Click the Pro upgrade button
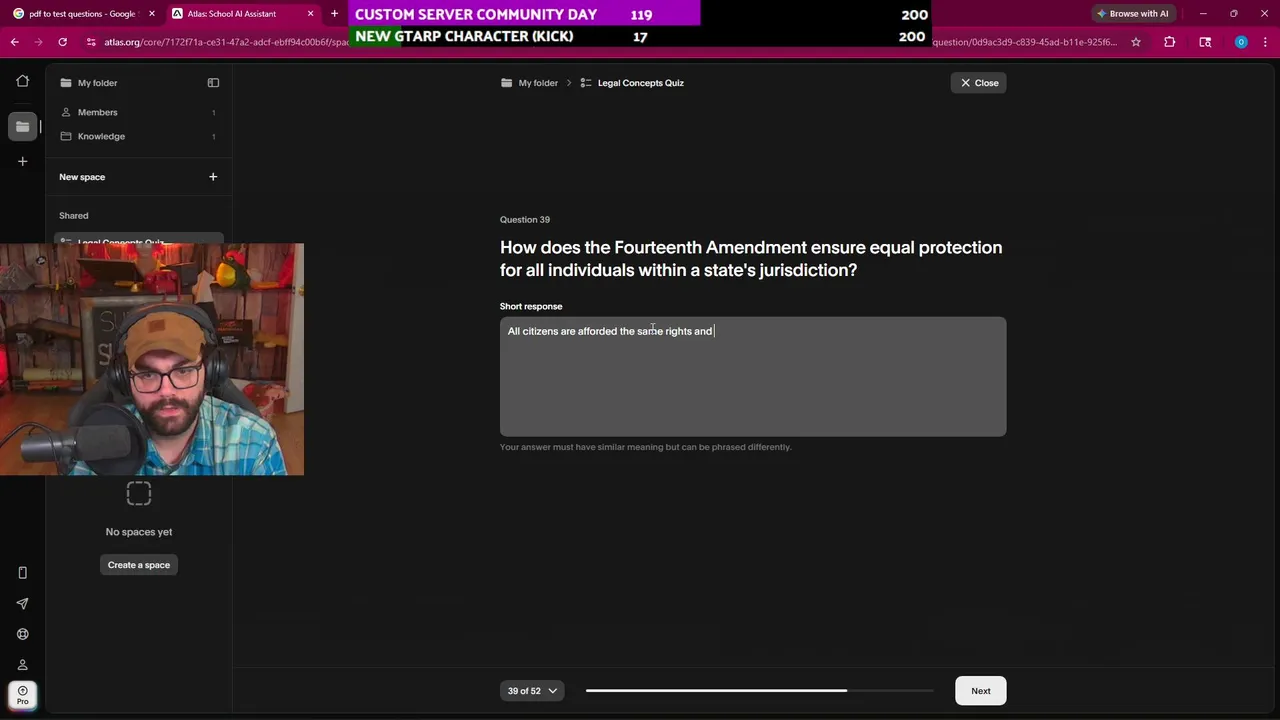Screen dimensions: 1280x720 pos(22,695)
